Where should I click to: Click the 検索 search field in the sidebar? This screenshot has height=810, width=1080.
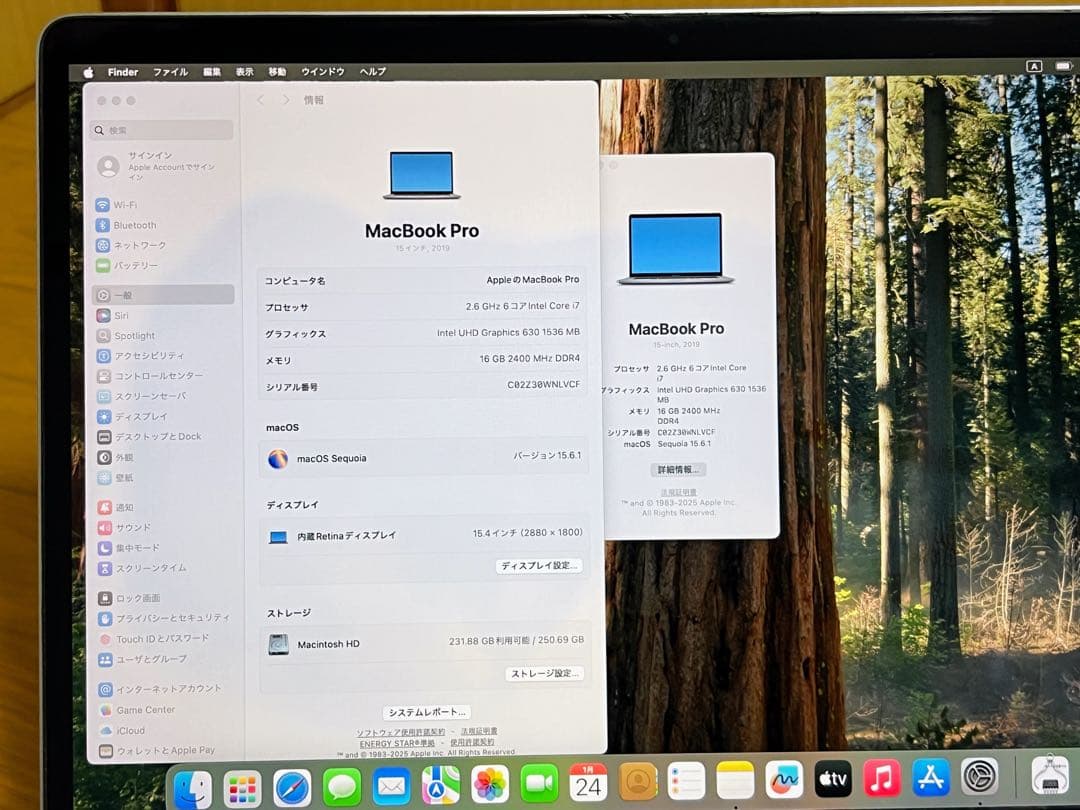click(x=160, y=130)
